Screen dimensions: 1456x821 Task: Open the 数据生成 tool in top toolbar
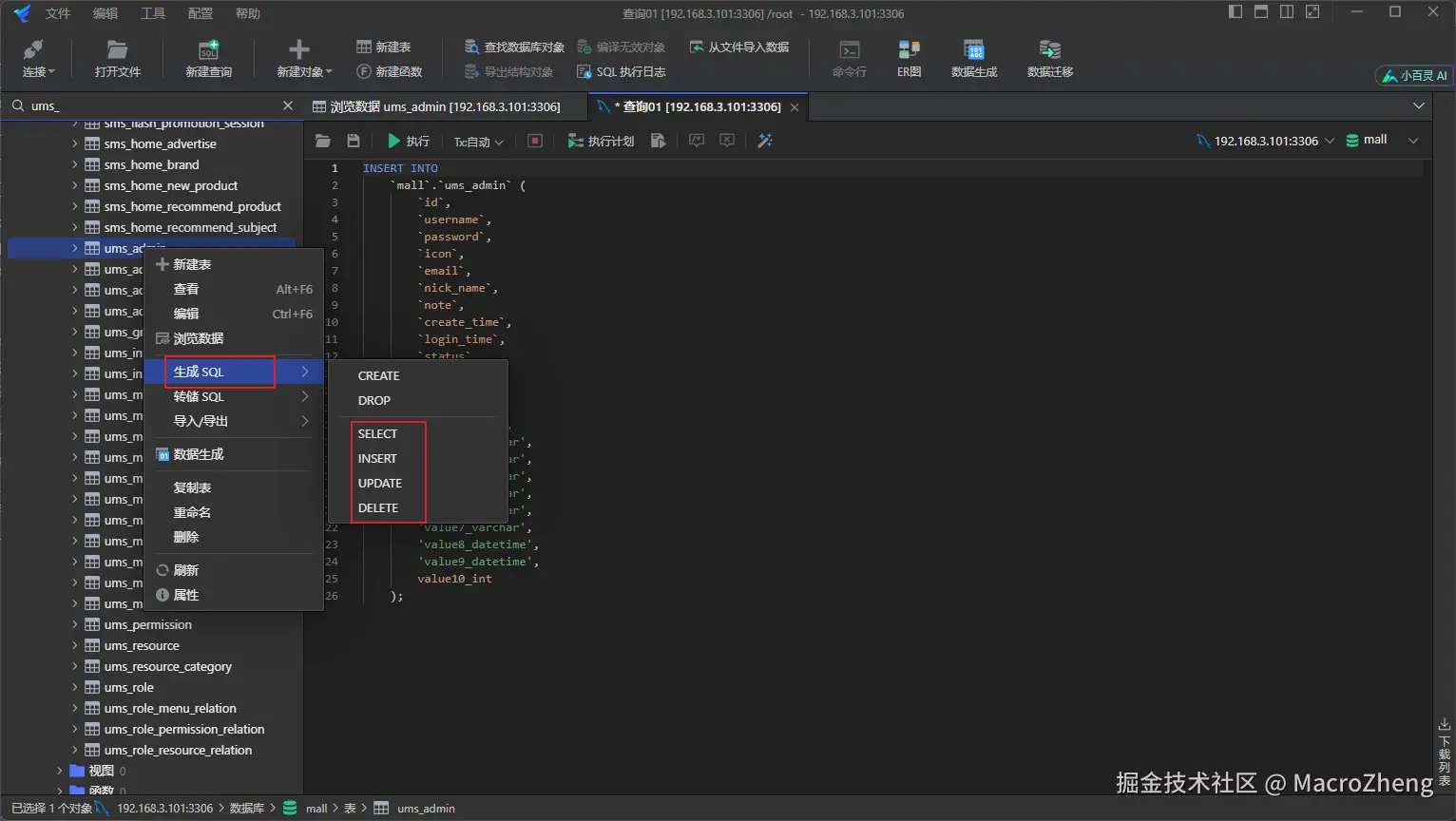click(973, 58)
